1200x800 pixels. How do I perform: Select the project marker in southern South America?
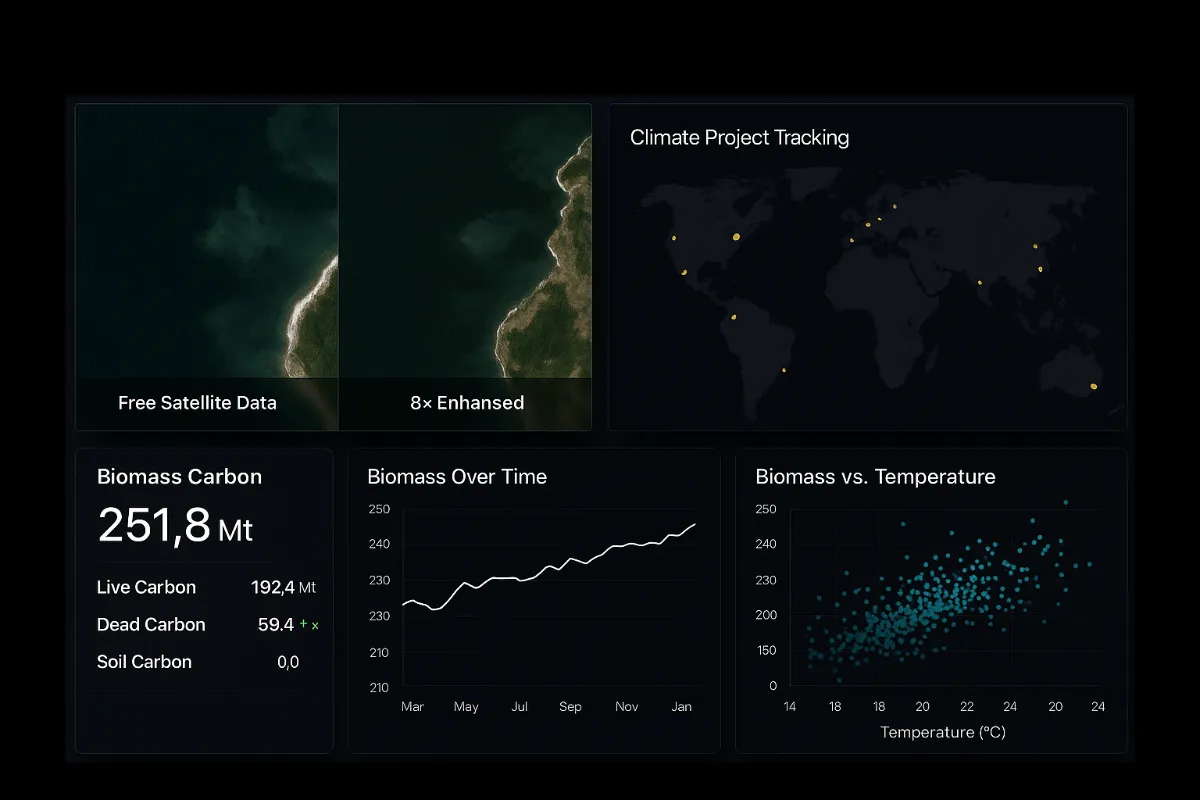(783, 370)
